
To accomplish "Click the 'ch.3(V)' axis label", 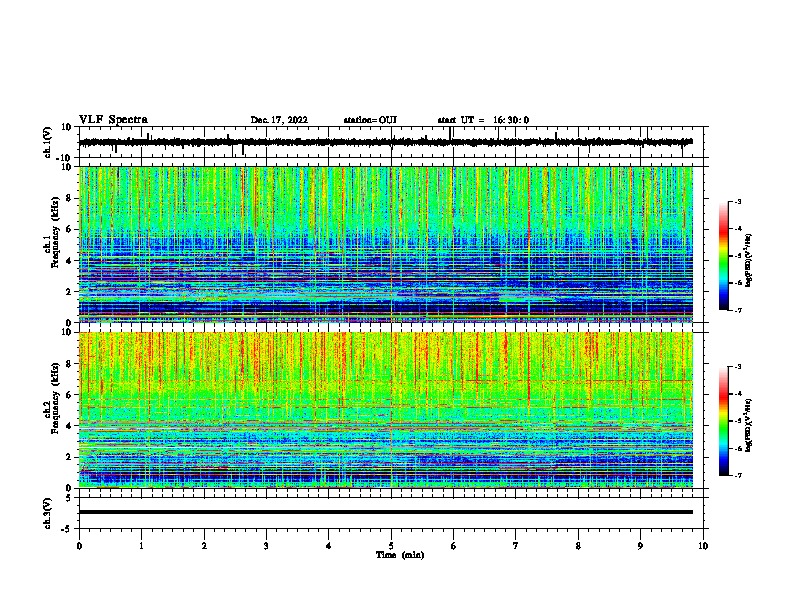I will point(48,513).
